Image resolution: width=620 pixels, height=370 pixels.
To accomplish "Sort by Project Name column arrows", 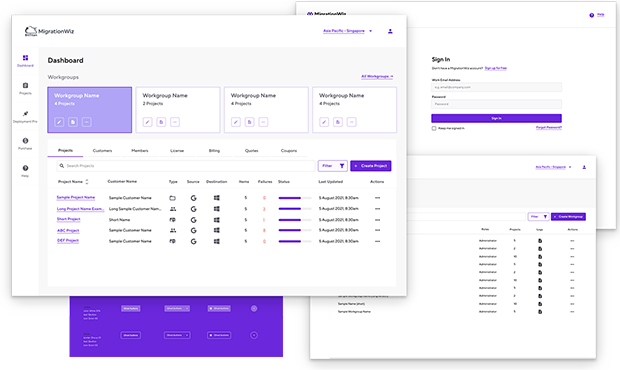I will coord(87,182).
